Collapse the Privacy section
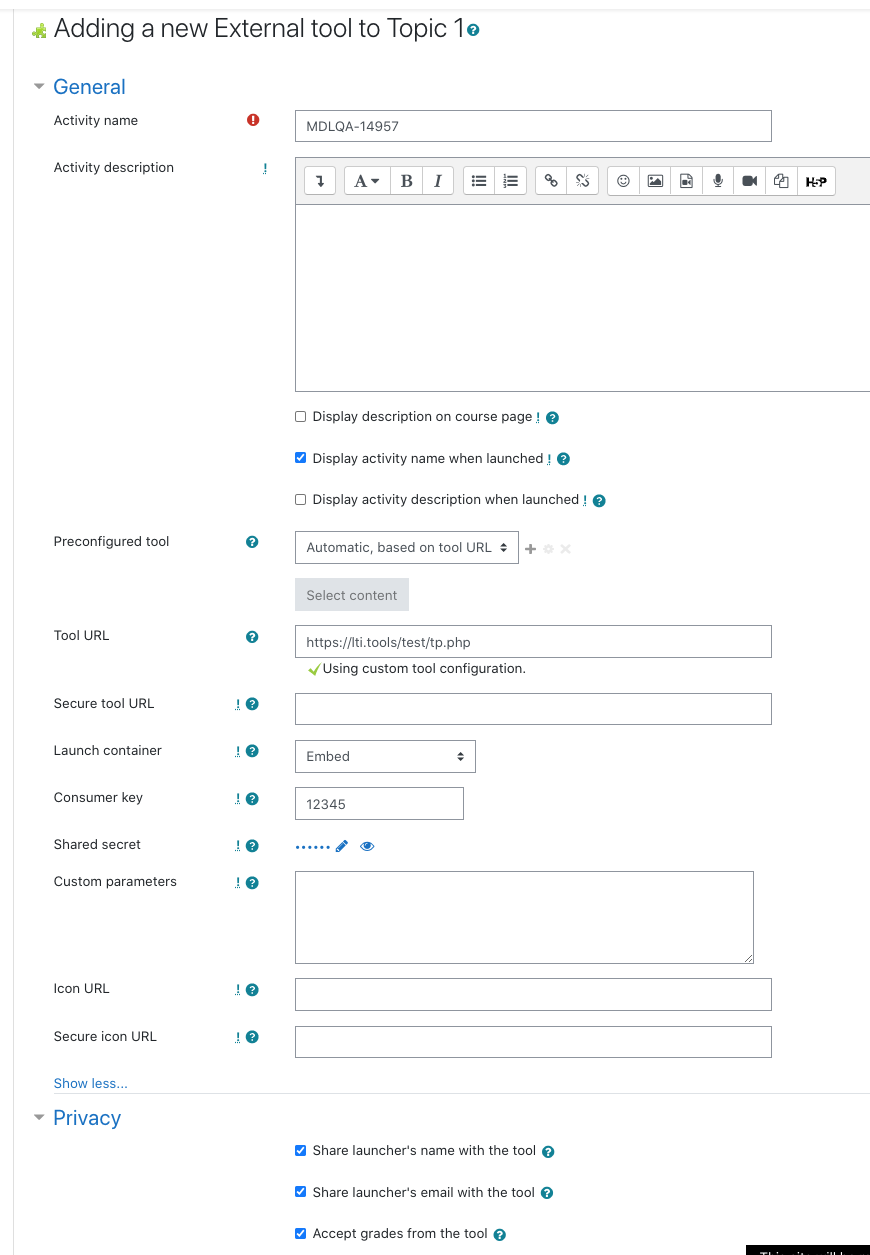Viewport: 870px width, 1255px height. tap(87, 1118)
